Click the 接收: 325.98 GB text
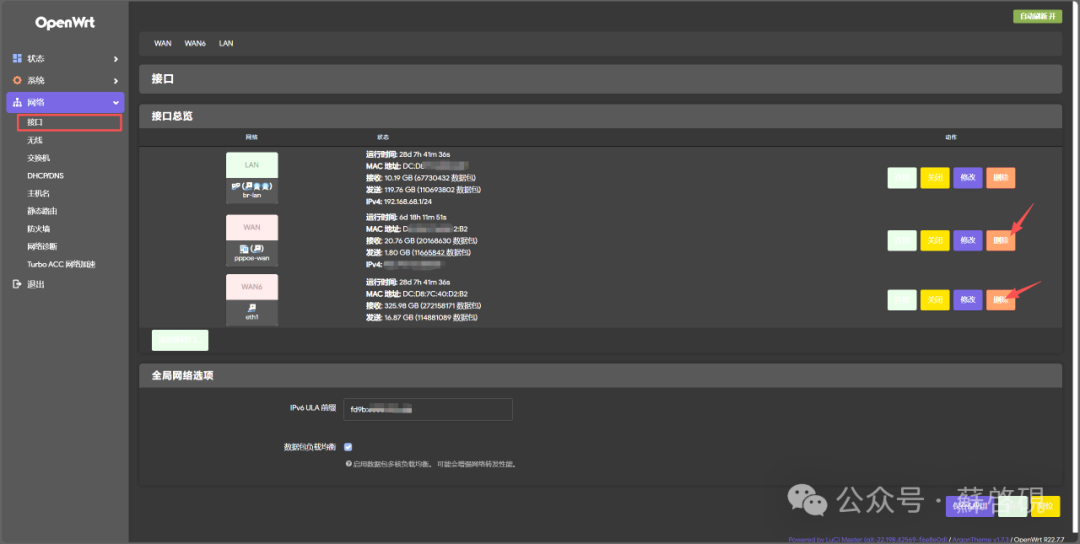Screen dimensions: 1080x544 click(x=424, y=306)
